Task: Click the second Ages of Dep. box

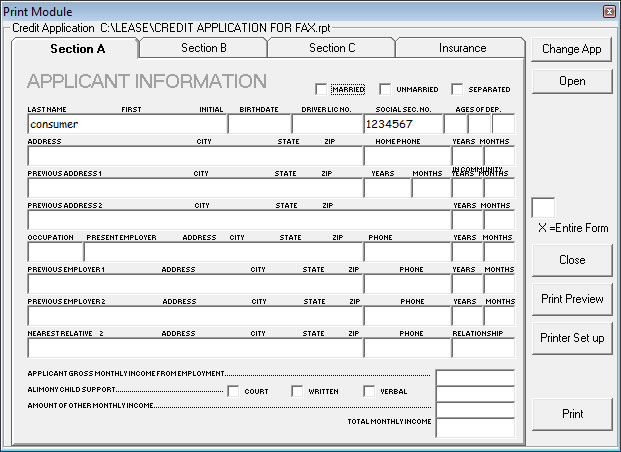Action: point(480,124)
